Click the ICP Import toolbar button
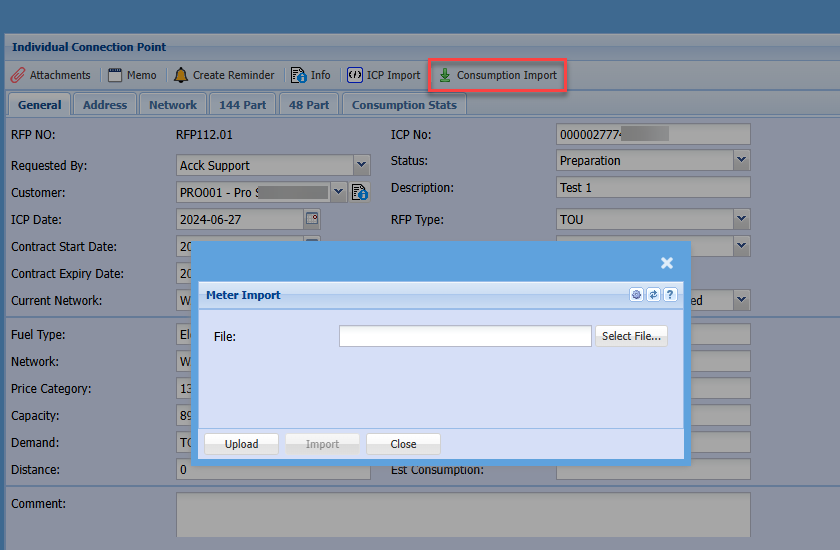 [384, 75]
